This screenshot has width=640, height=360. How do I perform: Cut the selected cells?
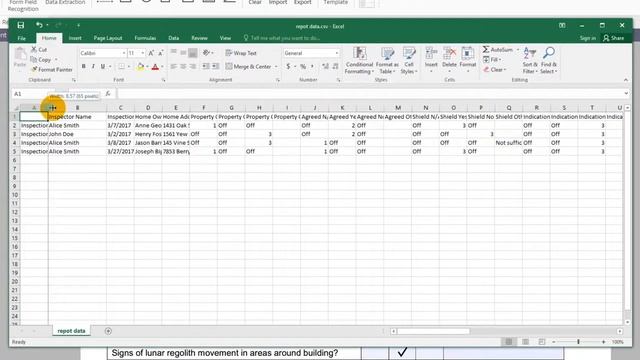pyautogui.click(x=39, y=49)
